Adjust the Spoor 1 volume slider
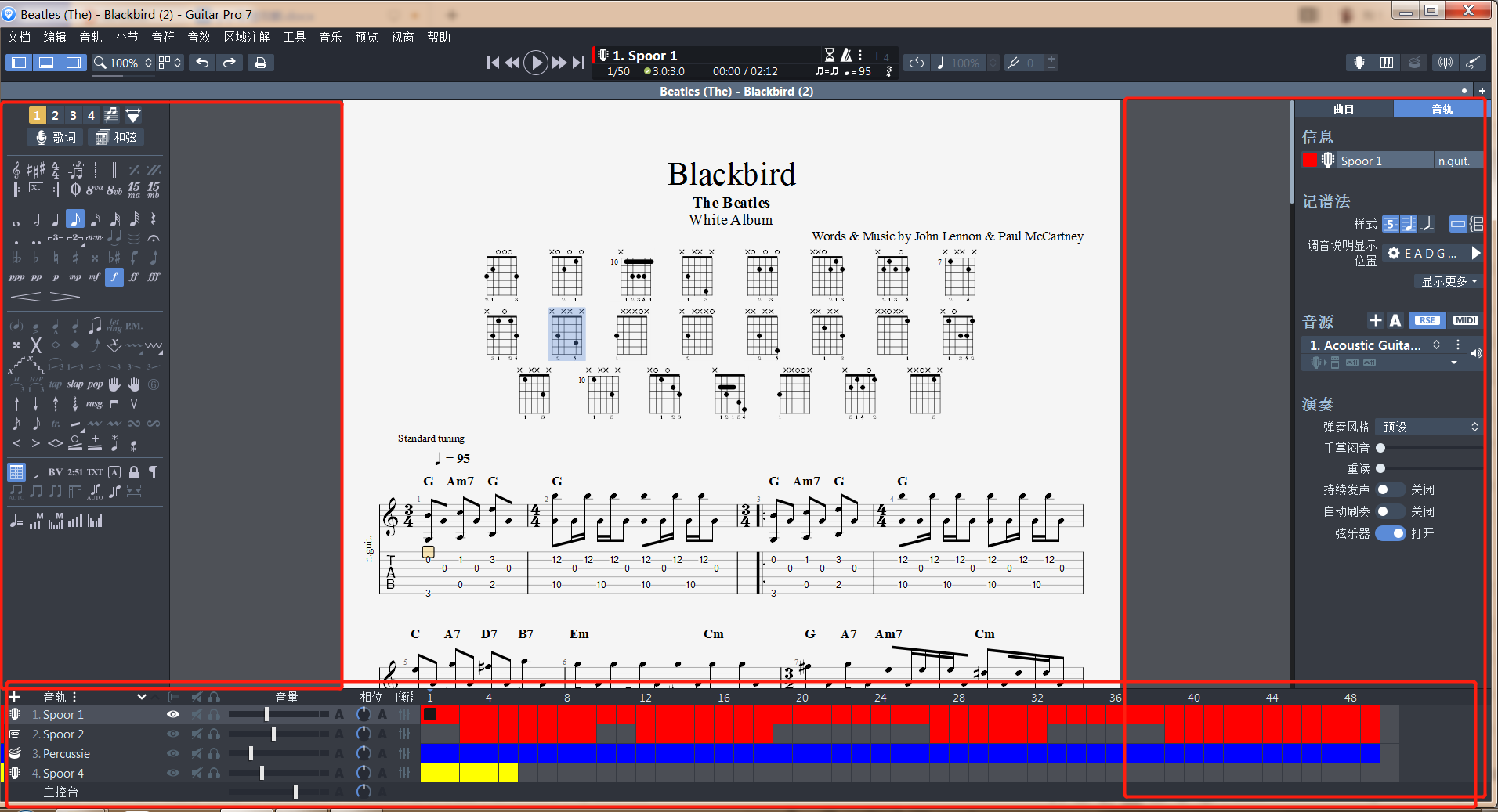The height and width of the screenshot is (812, 1498). [x=266, y=714]
